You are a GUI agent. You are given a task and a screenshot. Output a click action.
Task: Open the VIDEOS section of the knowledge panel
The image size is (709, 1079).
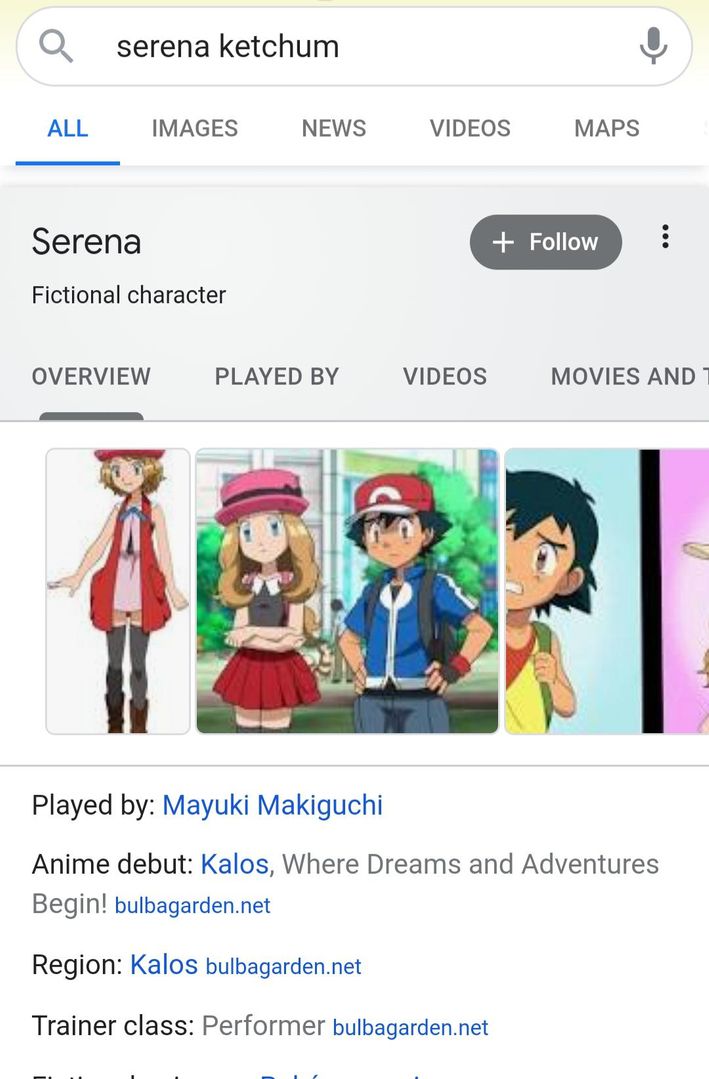[x=445, y=377]
